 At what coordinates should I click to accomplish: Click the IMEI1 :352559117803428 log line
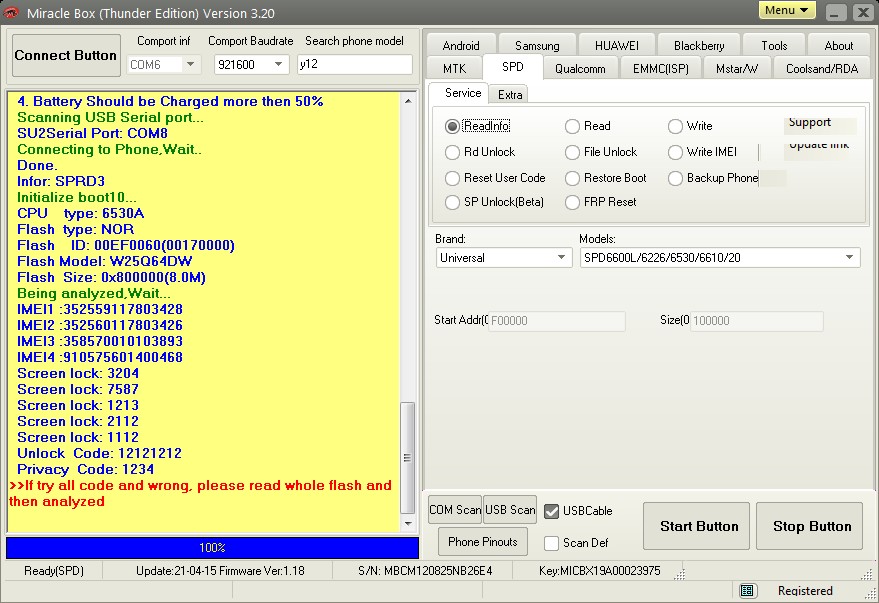(100, 309)
